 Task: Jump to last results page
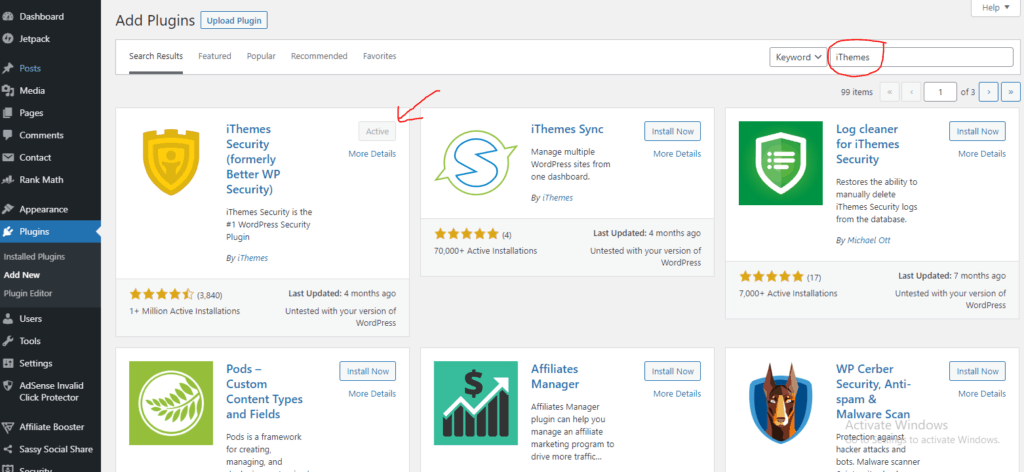coord(1011,92)
